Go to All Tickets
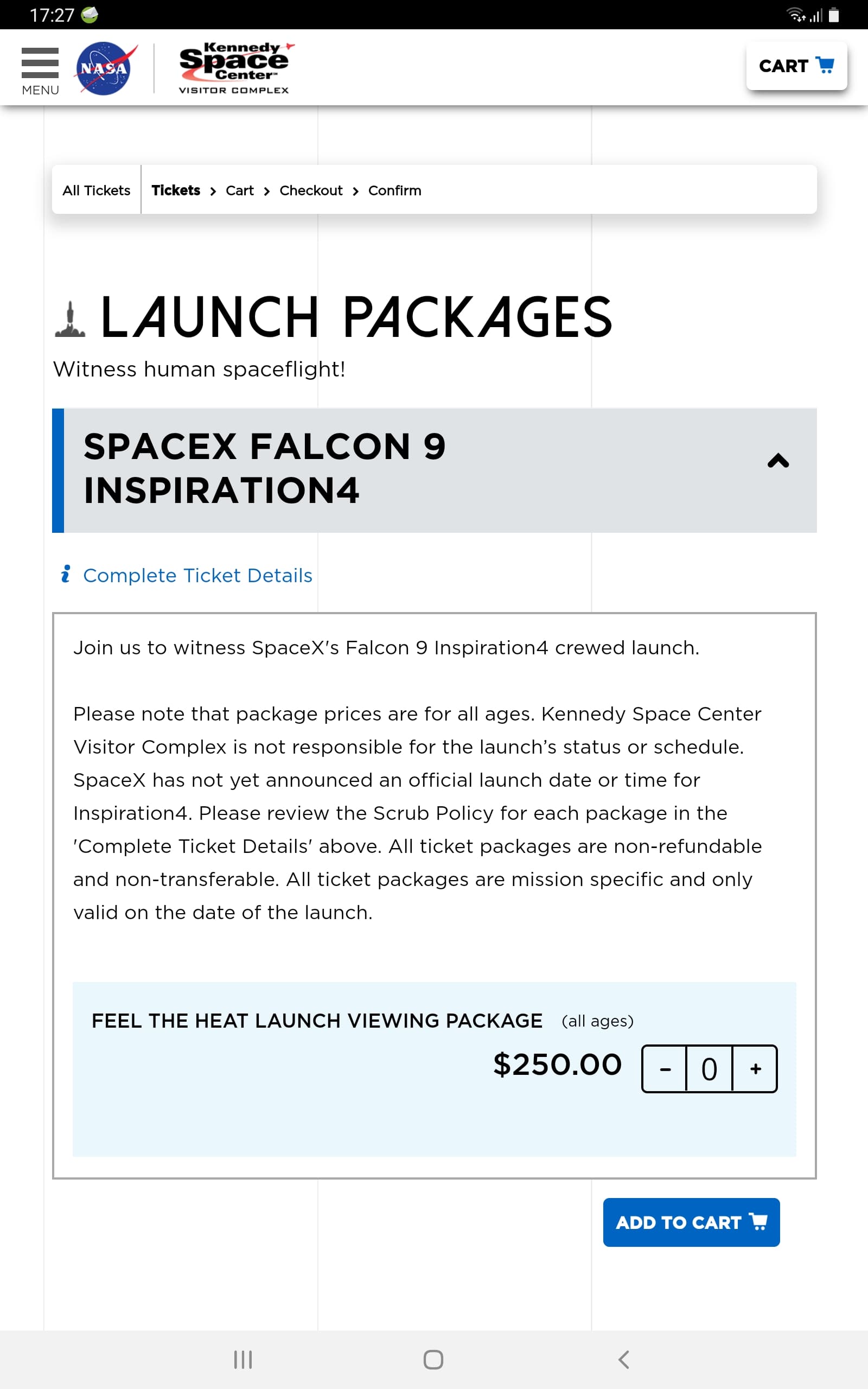The height and width of the screenshot is (1389, 868). (x=97, y=190)
